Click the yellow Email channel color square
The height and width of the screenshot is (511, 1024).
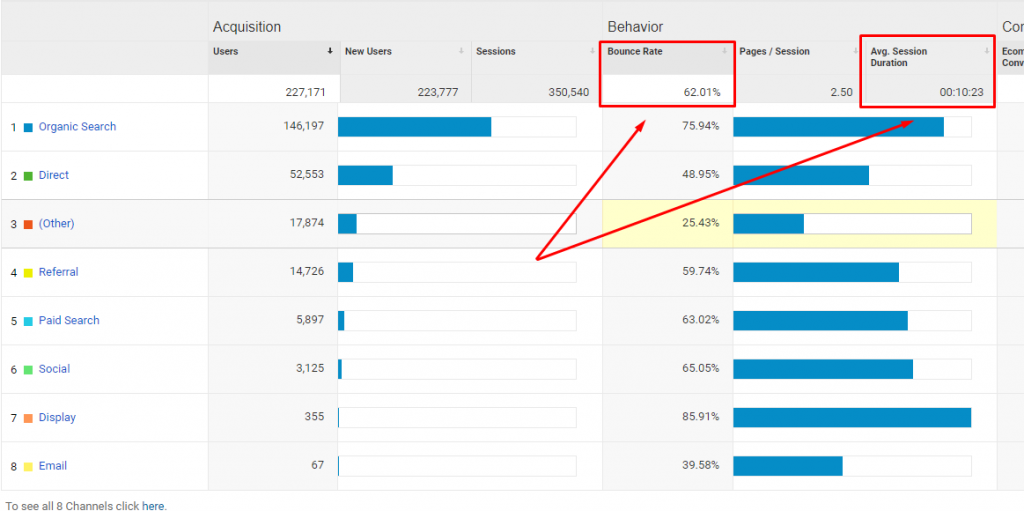click(x=28, y=467)
